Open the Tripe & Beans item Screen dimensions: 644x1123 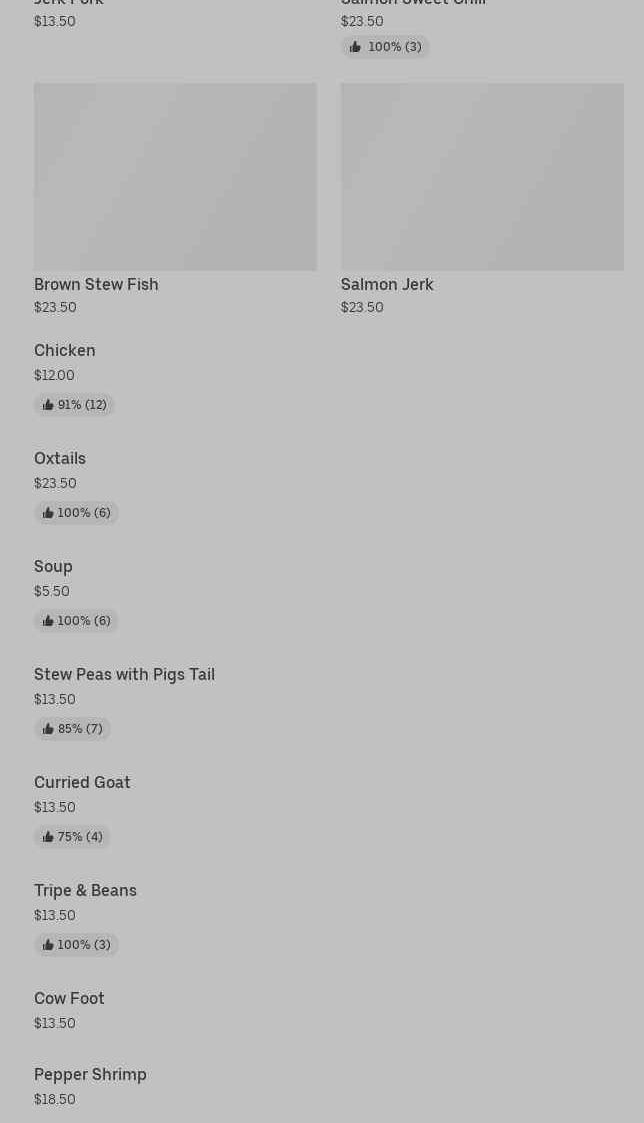[x=85, y=890]
